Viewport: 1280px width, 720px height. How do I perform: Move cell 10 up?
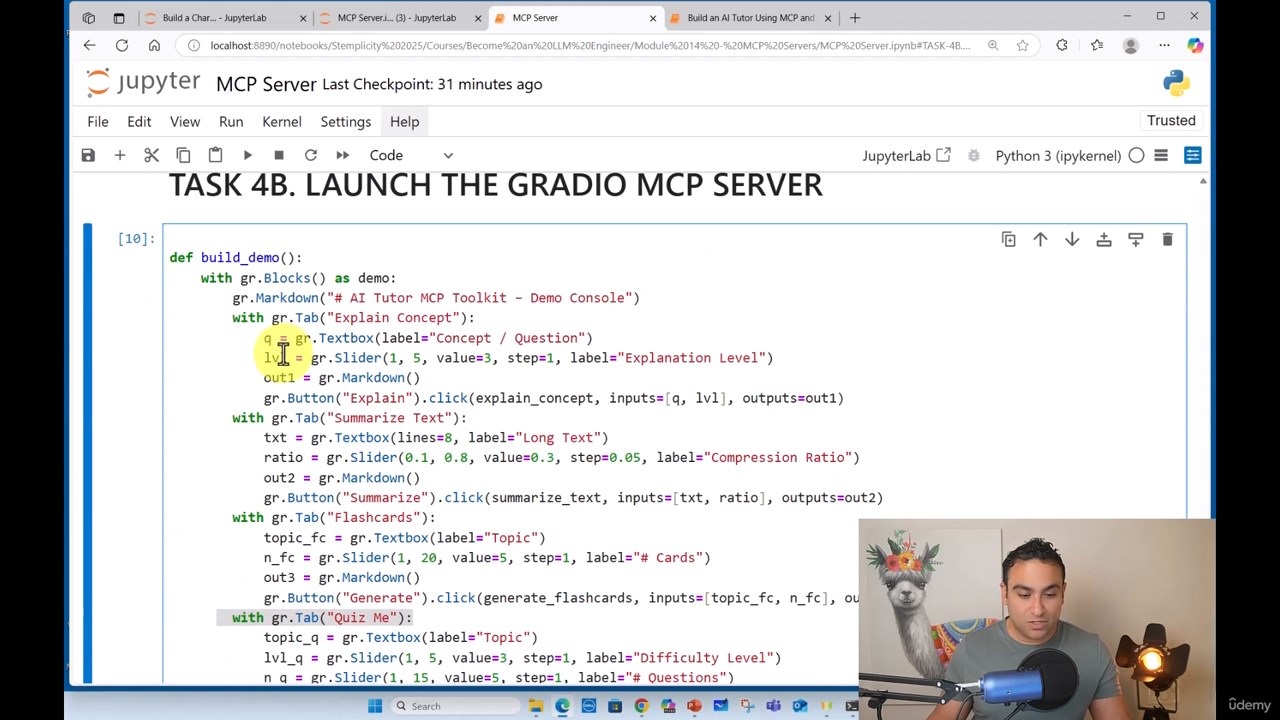pyautogui.click(x=1040, y=239)
